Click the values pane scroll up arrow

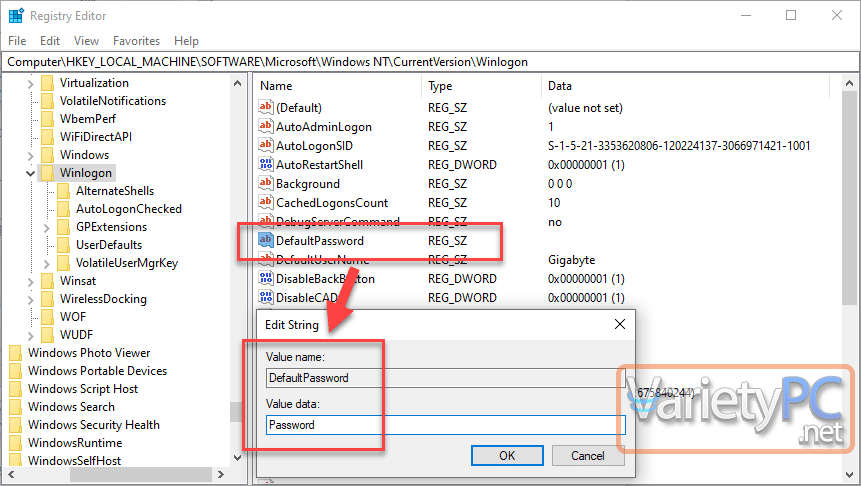pyautogui.click(x=849, y=83)
